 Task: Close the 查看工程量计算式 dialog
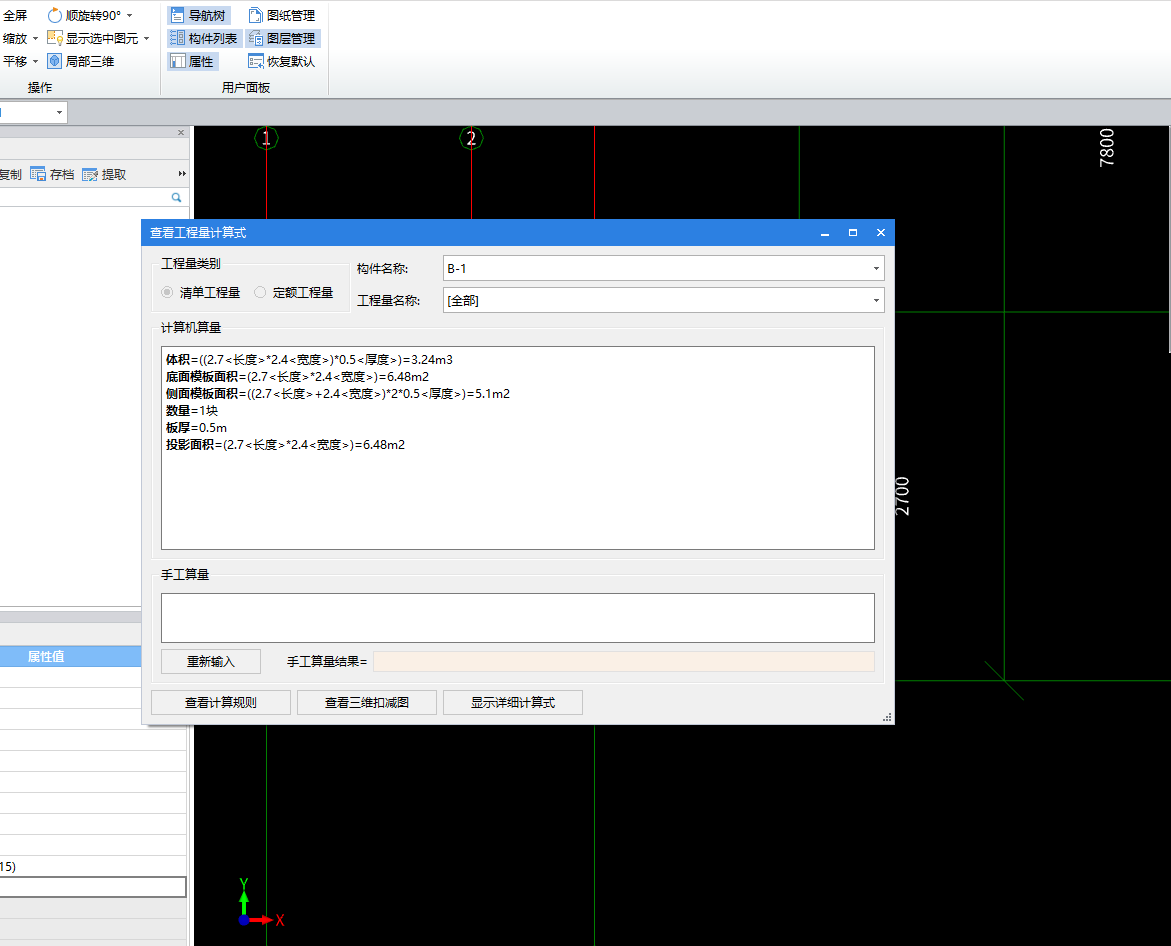pos(880,233)
